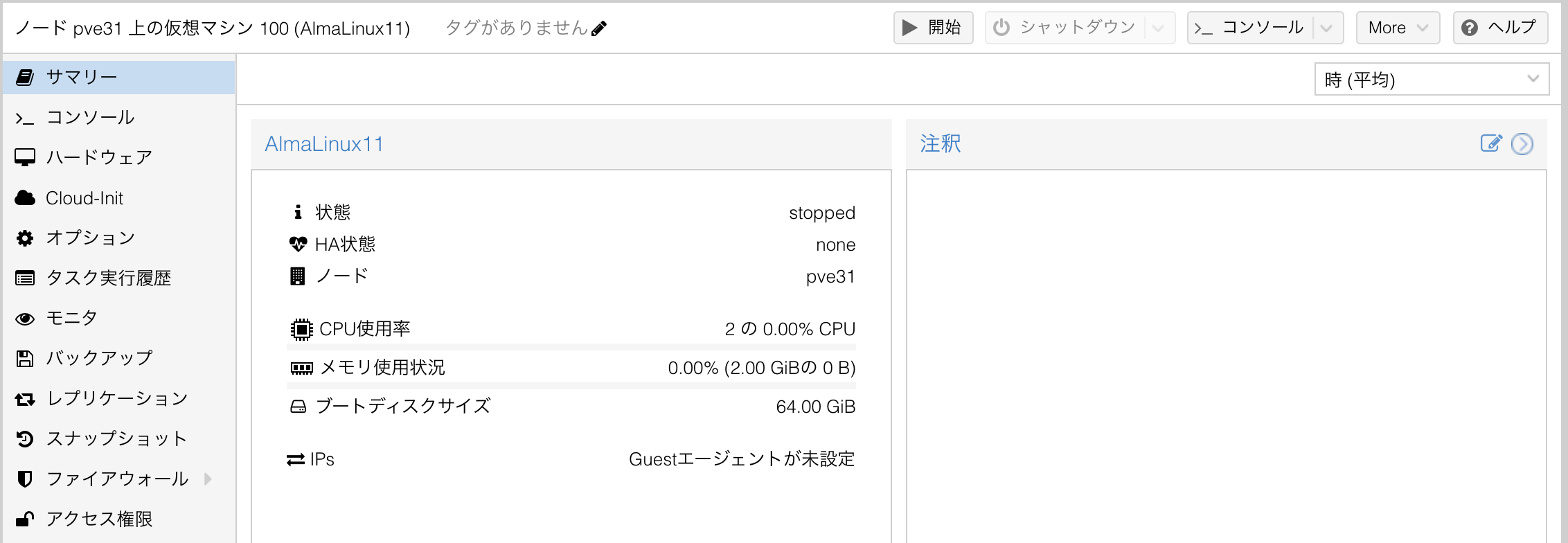Click the terminal icon next to sidebar コンソール
Viewport: 1568px width, 543px height.
(x=25, y=118)
